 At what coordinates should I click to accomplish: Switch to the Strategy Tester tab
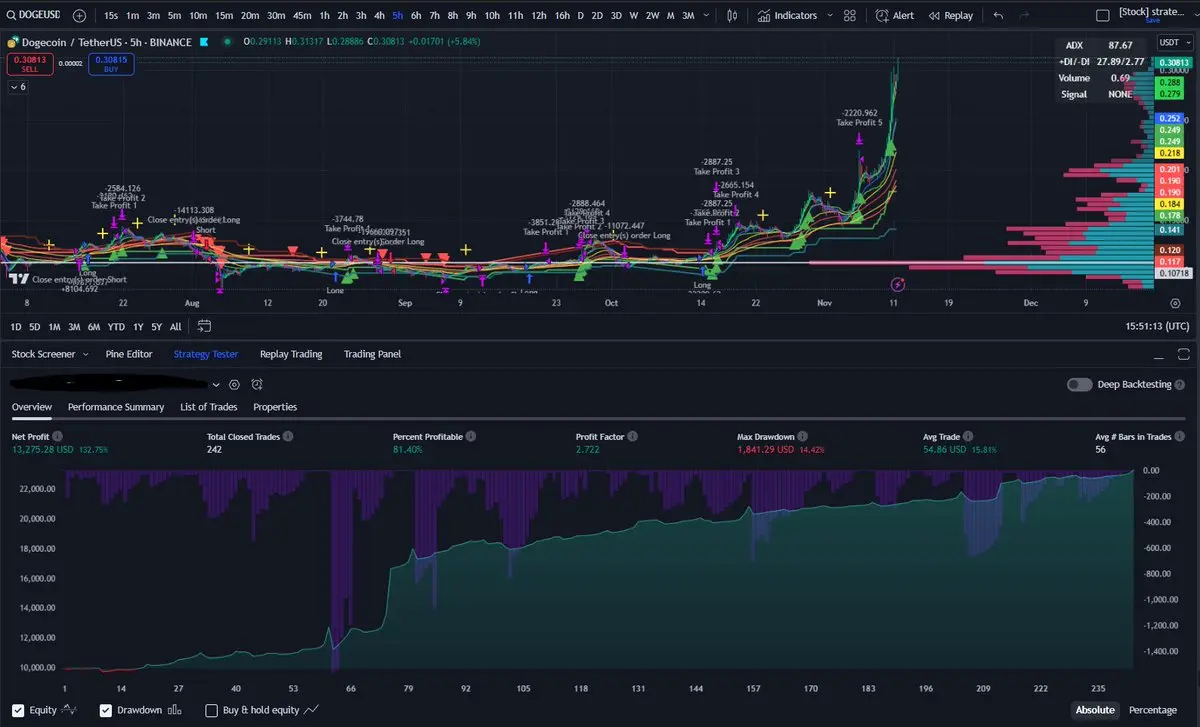[206, 354]
